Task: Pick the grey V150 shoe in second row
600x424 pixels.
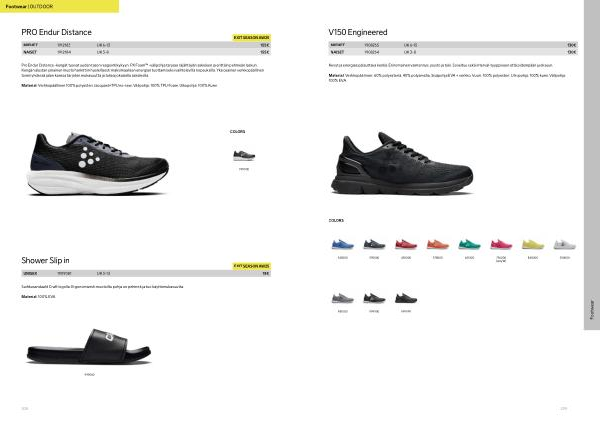Action: (342, 298)
